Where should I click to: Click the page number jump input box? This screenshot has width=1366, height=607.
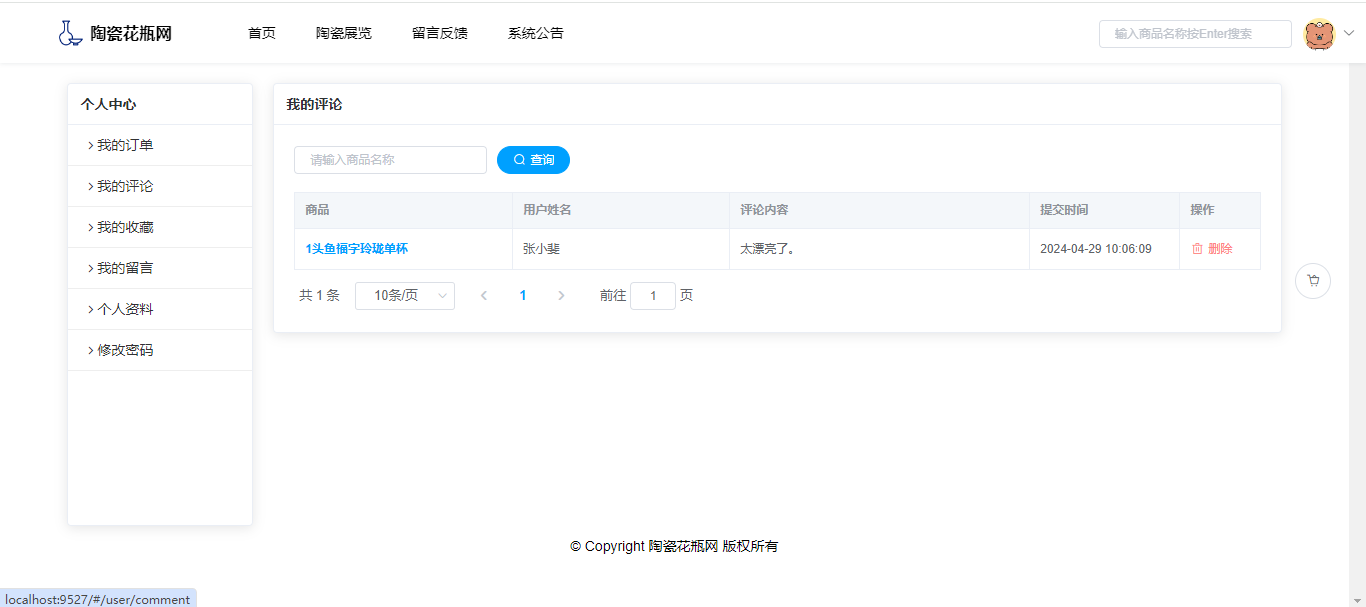point(653,296)
